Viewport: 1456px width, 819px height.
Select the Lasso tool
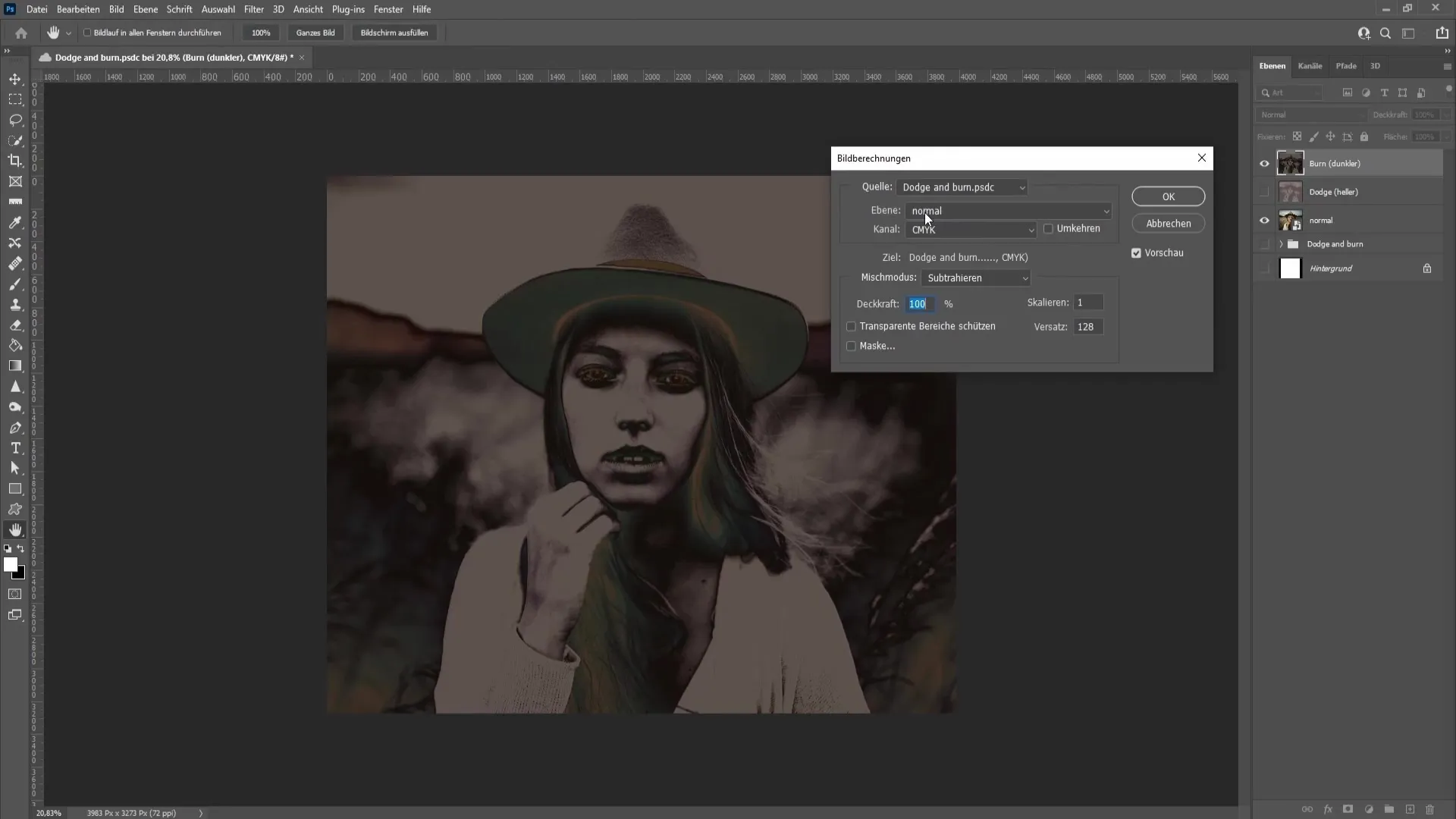point(15,120)
